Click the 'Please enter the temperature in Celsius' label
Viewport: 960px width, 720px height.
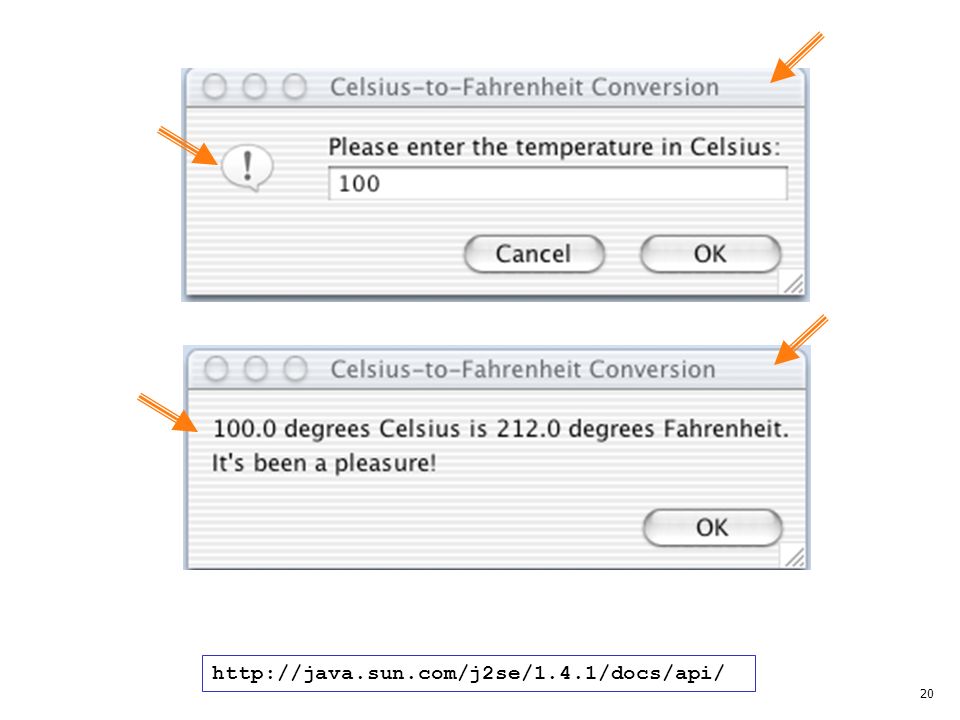pos(555,148)
